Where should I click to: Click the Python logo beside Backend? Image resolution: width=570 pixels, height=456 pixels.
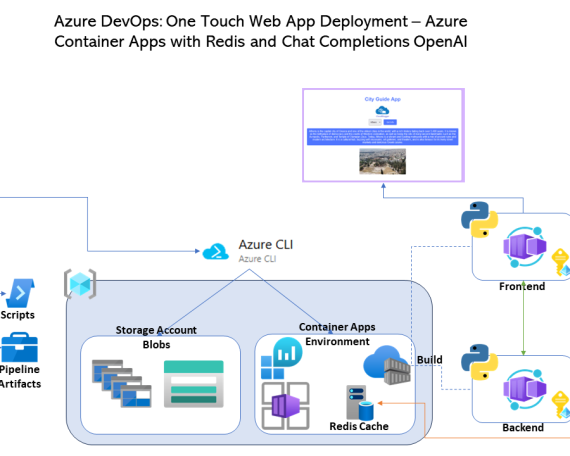(x=479, y=362)
